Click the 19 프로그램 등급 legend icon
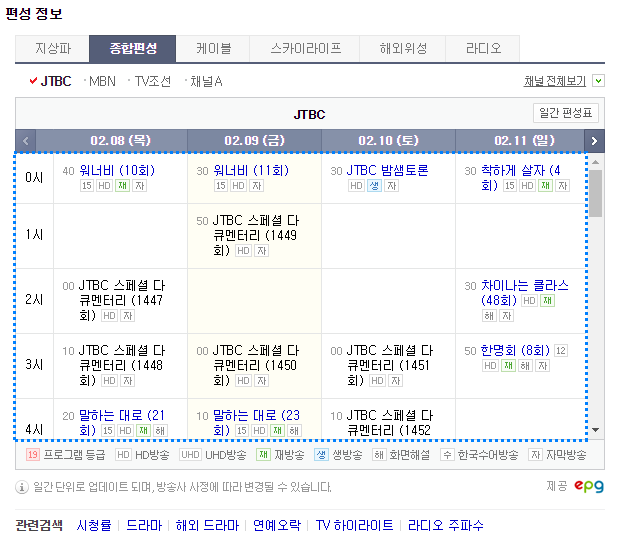 (33, 455)
